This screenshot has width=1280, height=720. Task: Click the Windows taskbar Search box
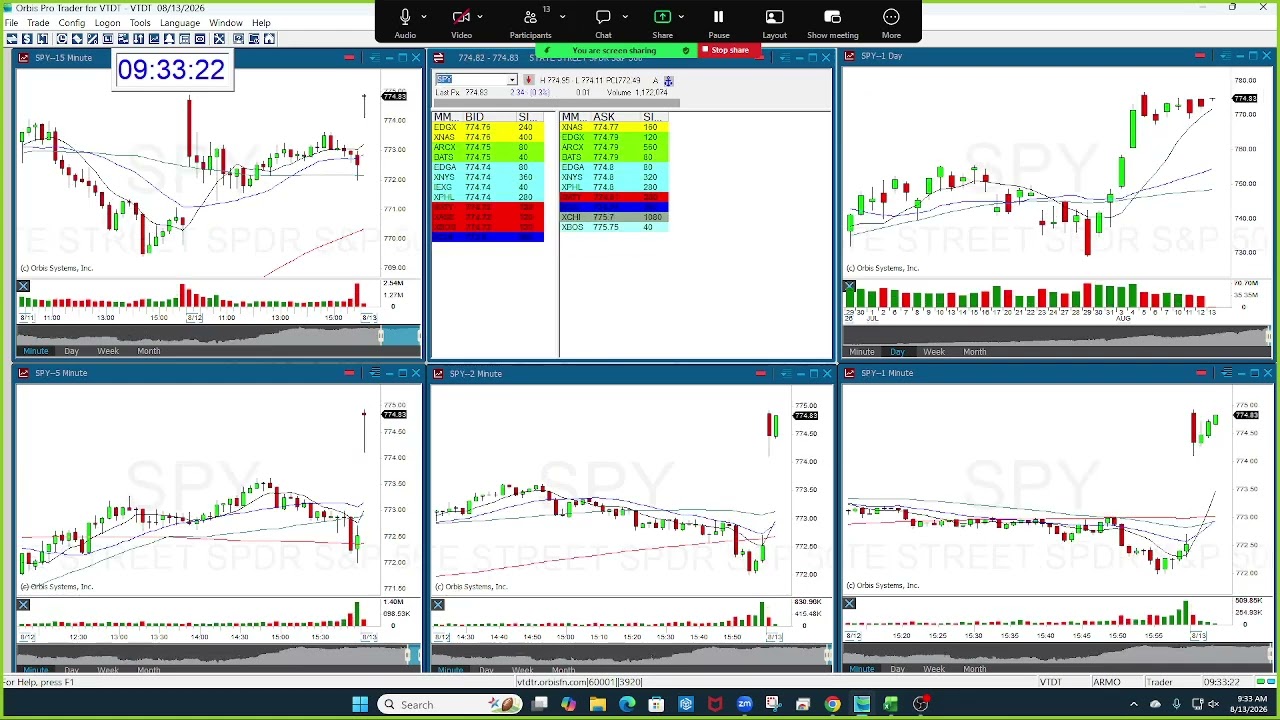tap(450, 705)
